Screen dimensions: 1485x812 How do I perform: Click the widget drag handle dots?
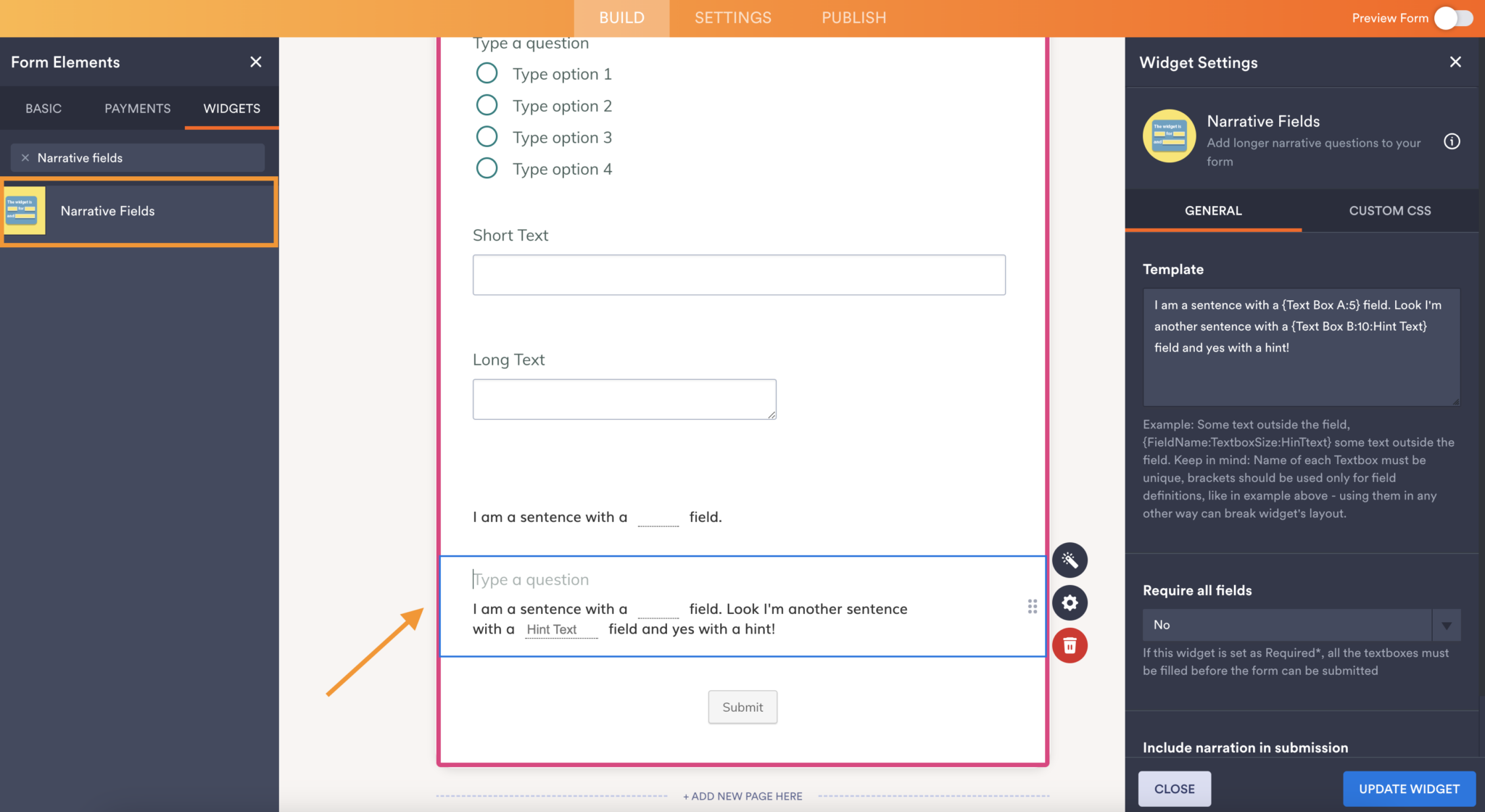click(1032, 607)
